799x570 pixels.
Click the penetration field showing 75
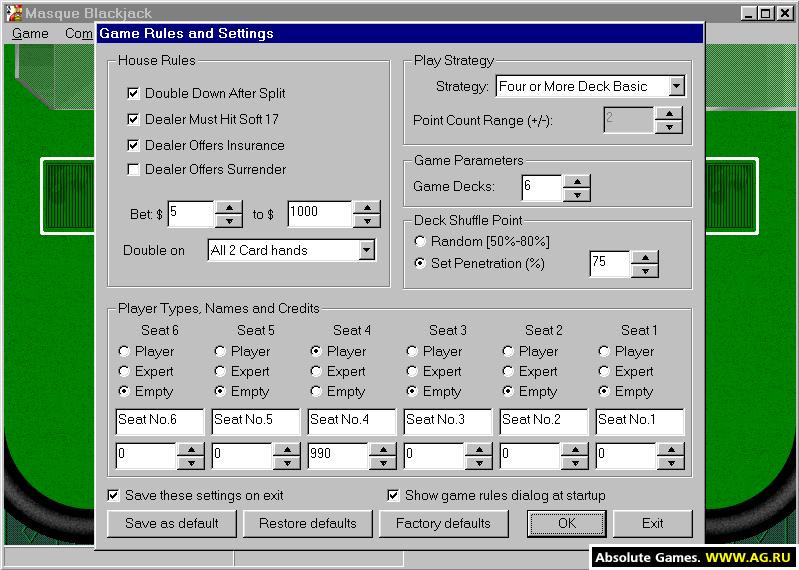point(610,264)
